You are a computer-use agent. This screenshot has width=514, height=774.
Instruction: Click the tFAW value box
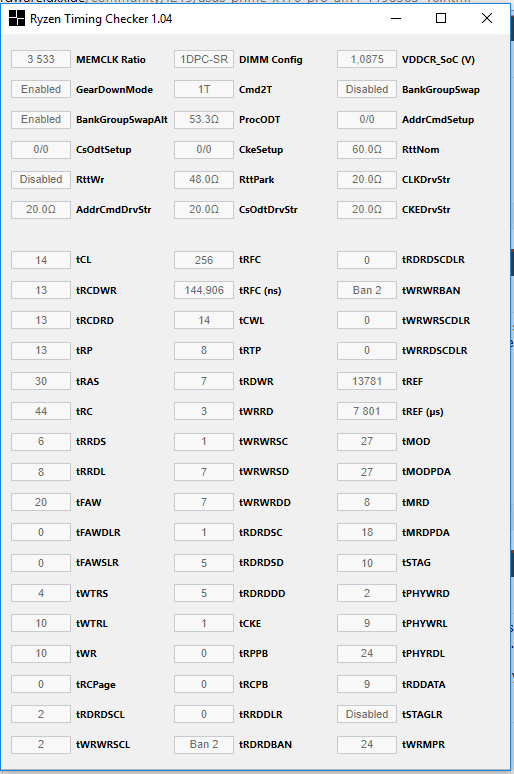click(41, 502)
